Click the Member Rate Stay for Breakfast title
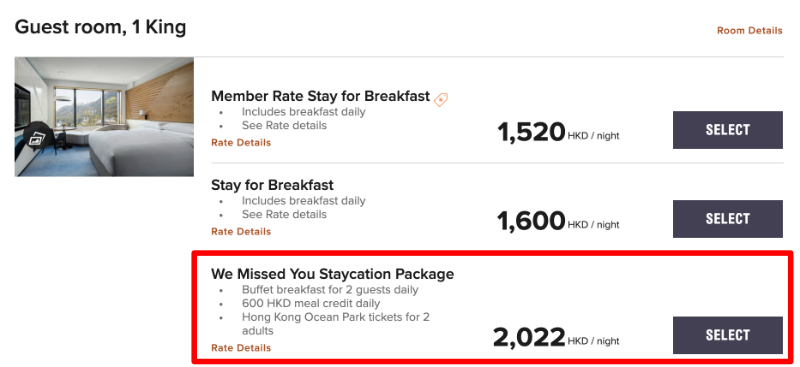This screenshot has height=367, width=800. (x=320, y=96)
